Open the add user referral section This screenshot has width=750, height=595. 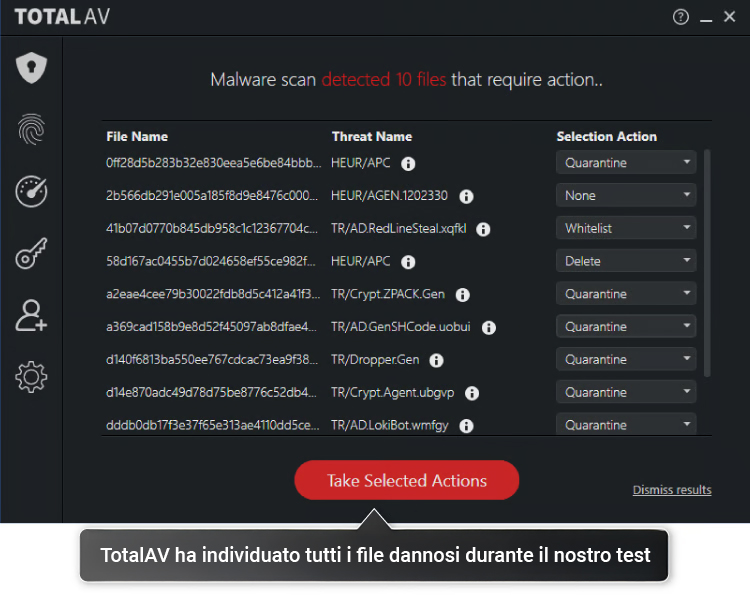pyautogui.click(x=31, y=316)
